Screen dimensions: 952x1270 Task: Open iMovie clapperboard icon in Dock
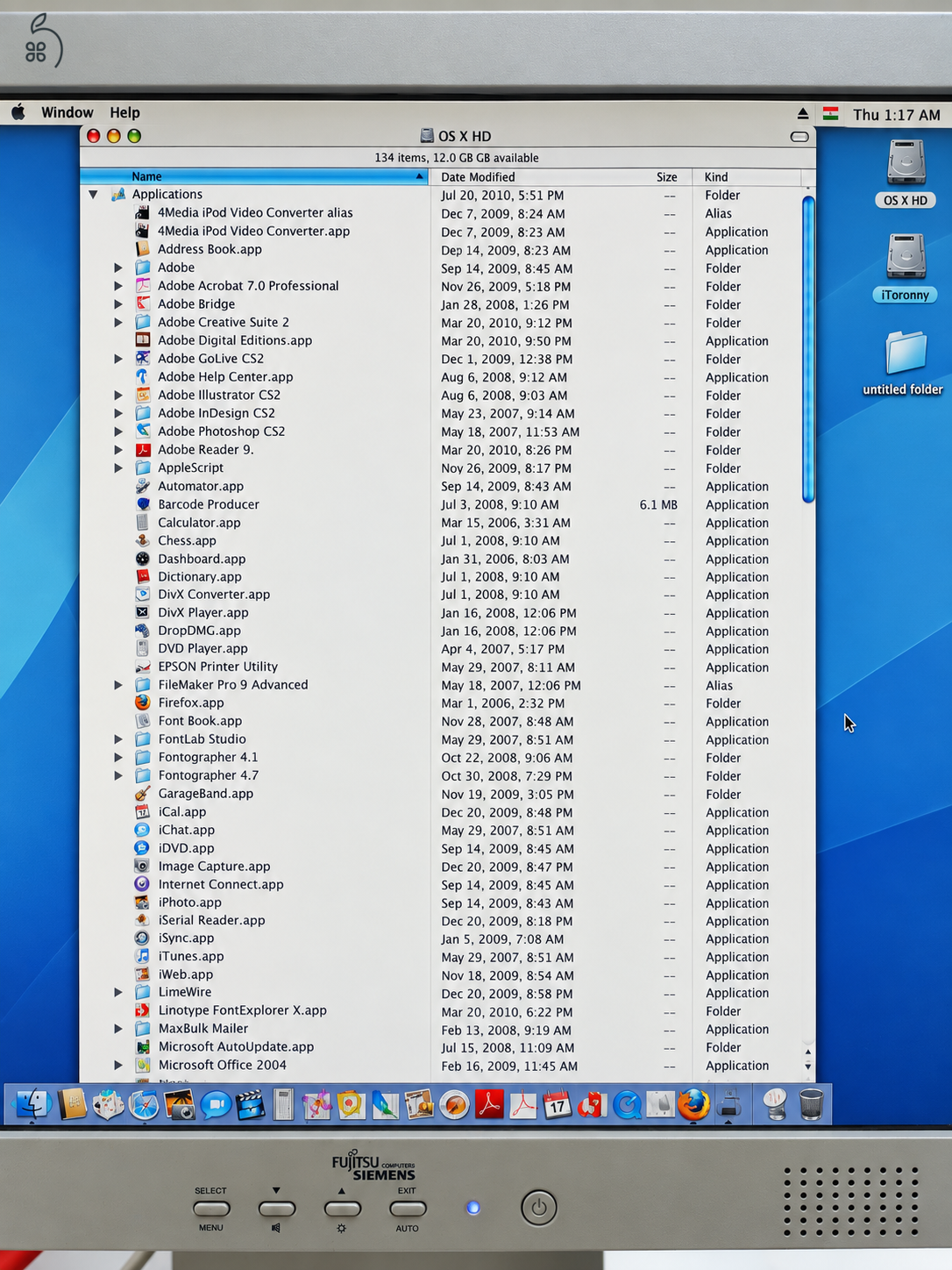coord(251,1105)
